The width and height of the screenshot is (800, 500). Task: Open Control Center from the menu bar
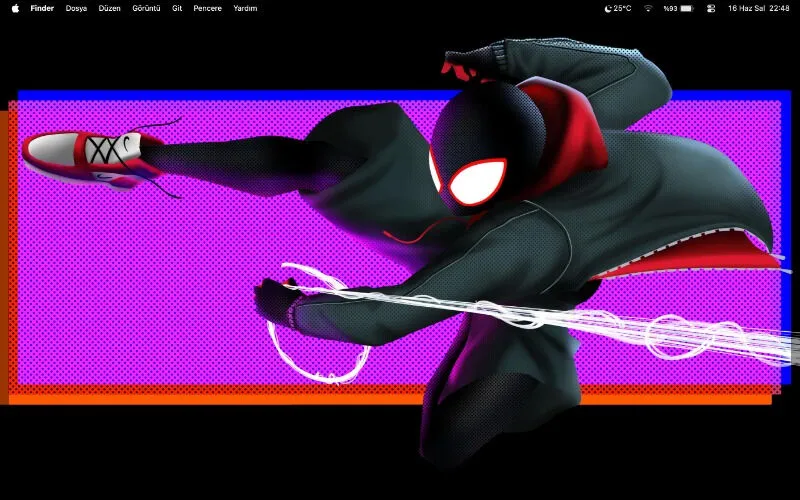pyautogui.click(x=711, y=8)
